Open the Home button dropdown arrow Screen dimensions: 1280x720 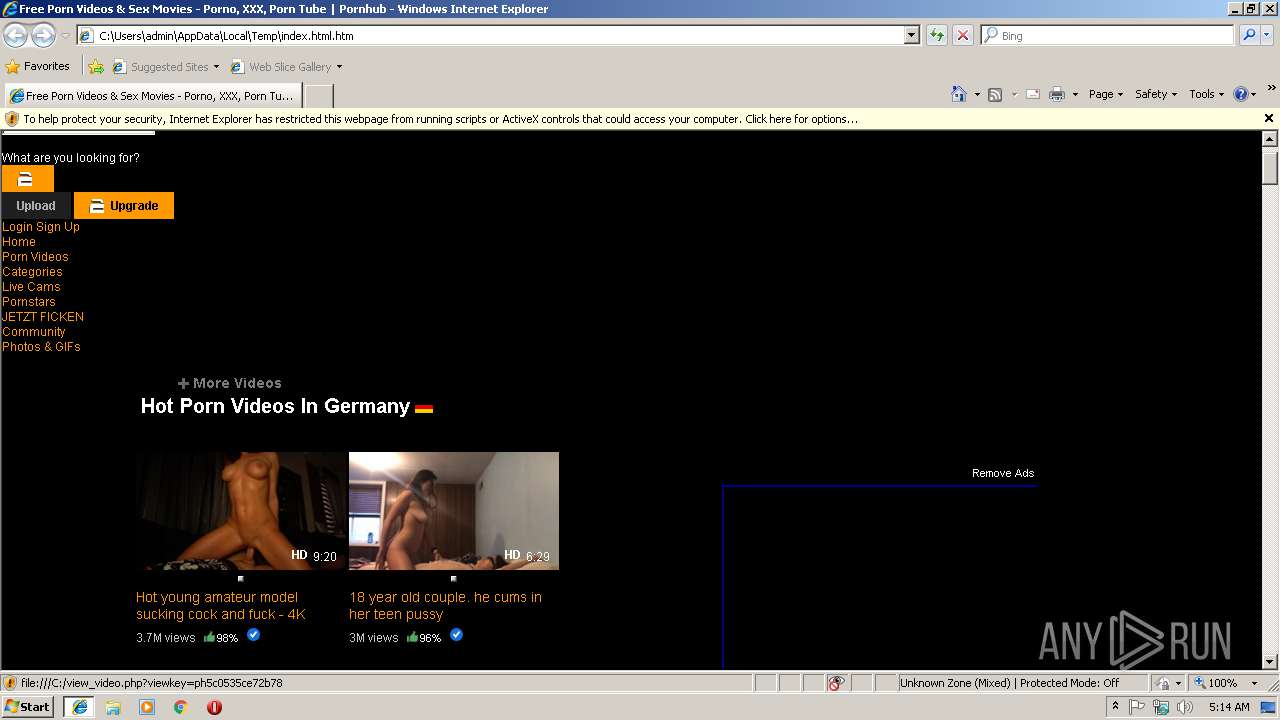click(x=977, y=94)
